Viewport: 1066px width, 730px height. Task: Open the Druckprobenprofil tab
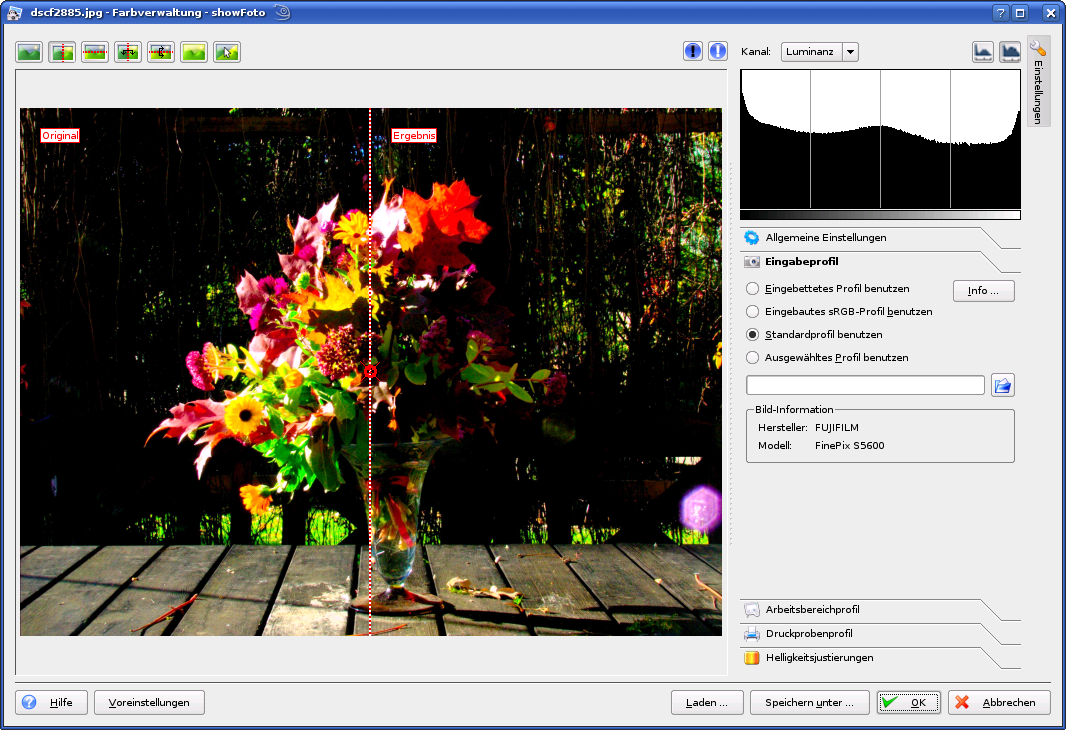click(809, 634)
